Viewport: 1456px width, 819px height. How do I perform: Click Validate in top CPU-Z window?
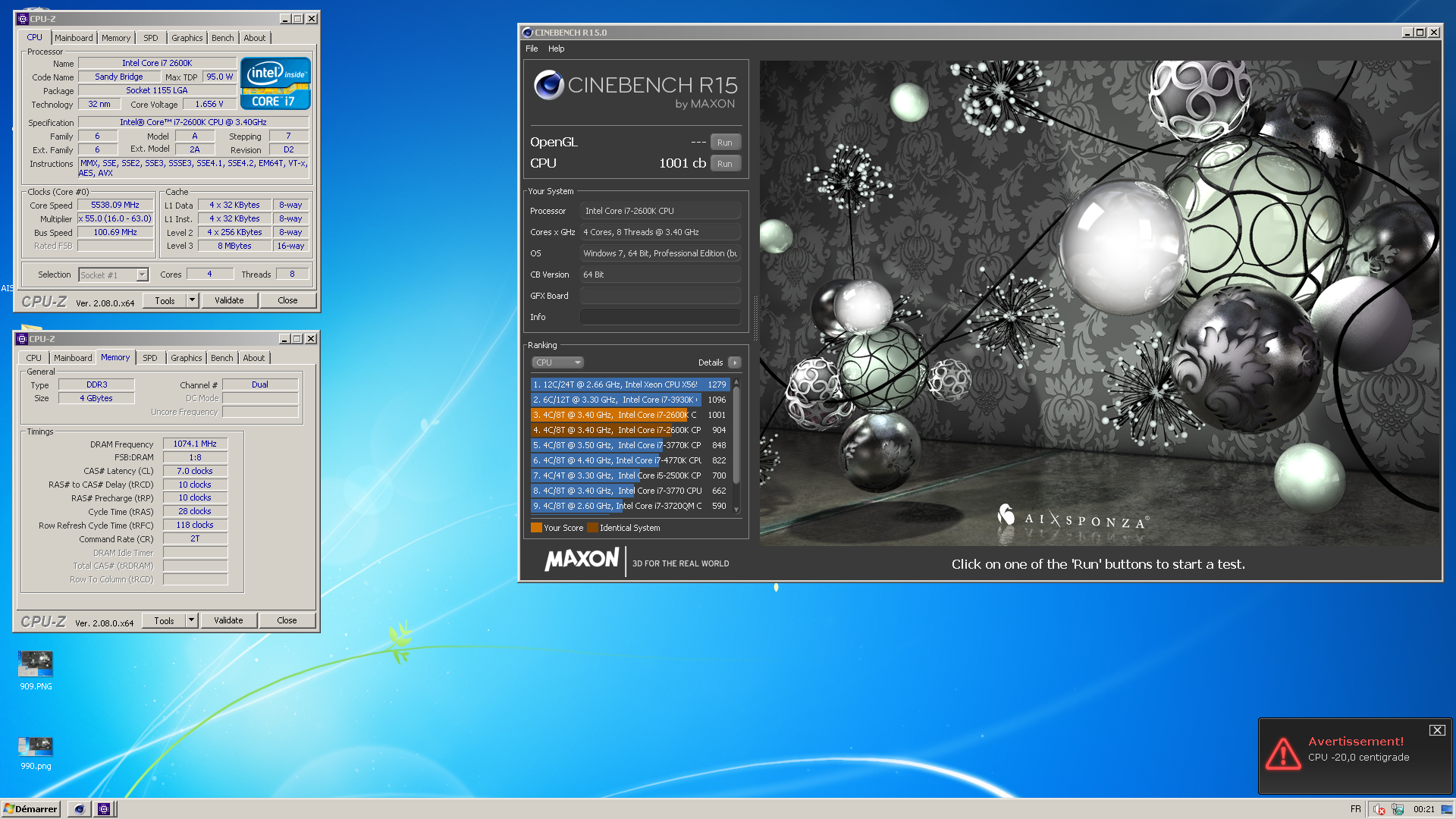pos(229,300)
